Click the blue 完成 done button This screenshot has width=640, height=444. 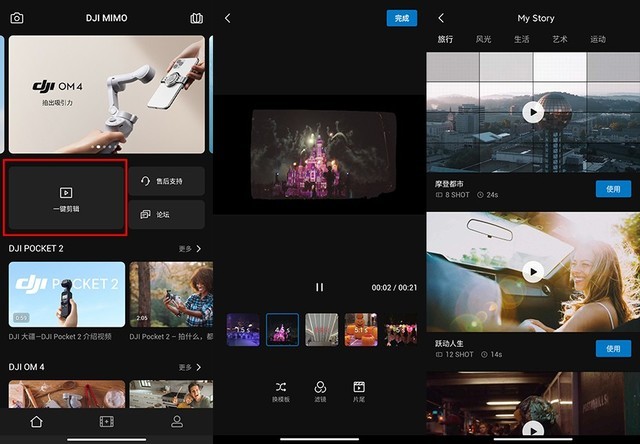[x=402, y=18]
